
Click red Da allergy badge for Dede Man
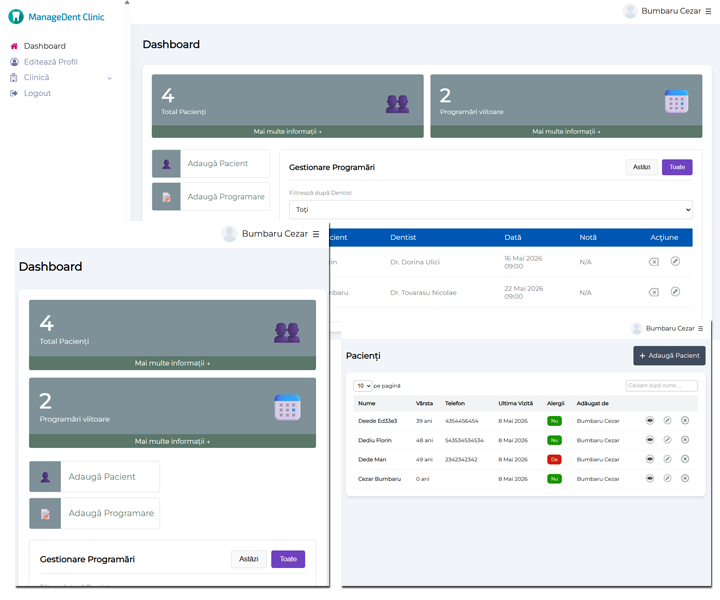554,460
